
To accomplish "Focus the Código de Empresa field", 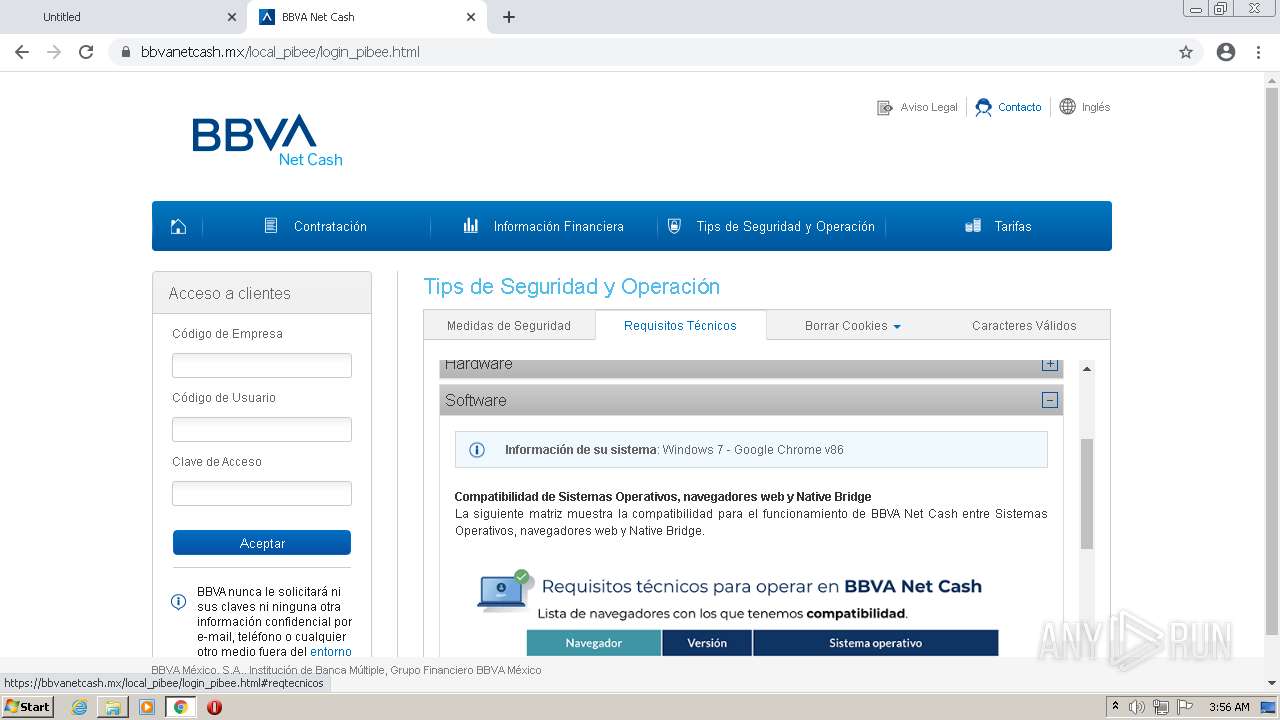I will [x=262, y=365].
